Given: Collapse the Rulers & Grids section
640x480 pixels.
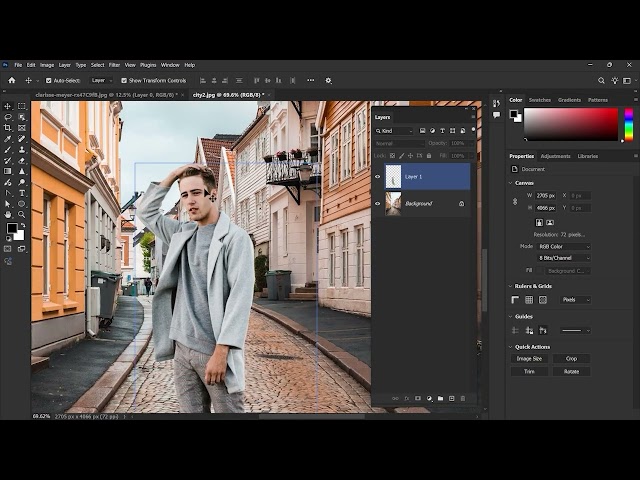Looking at the screenshot, I should point(511,286).
